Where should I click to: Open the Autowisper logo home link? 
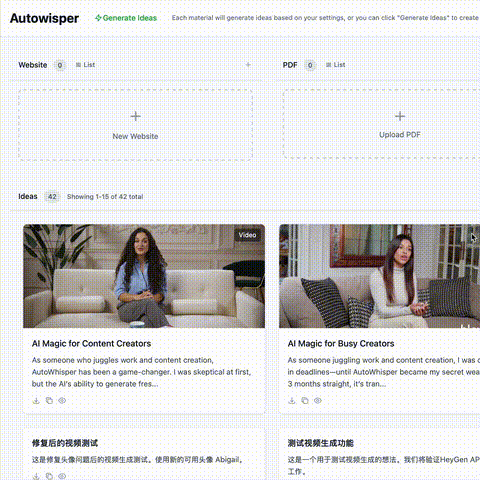tap(44, 18)
